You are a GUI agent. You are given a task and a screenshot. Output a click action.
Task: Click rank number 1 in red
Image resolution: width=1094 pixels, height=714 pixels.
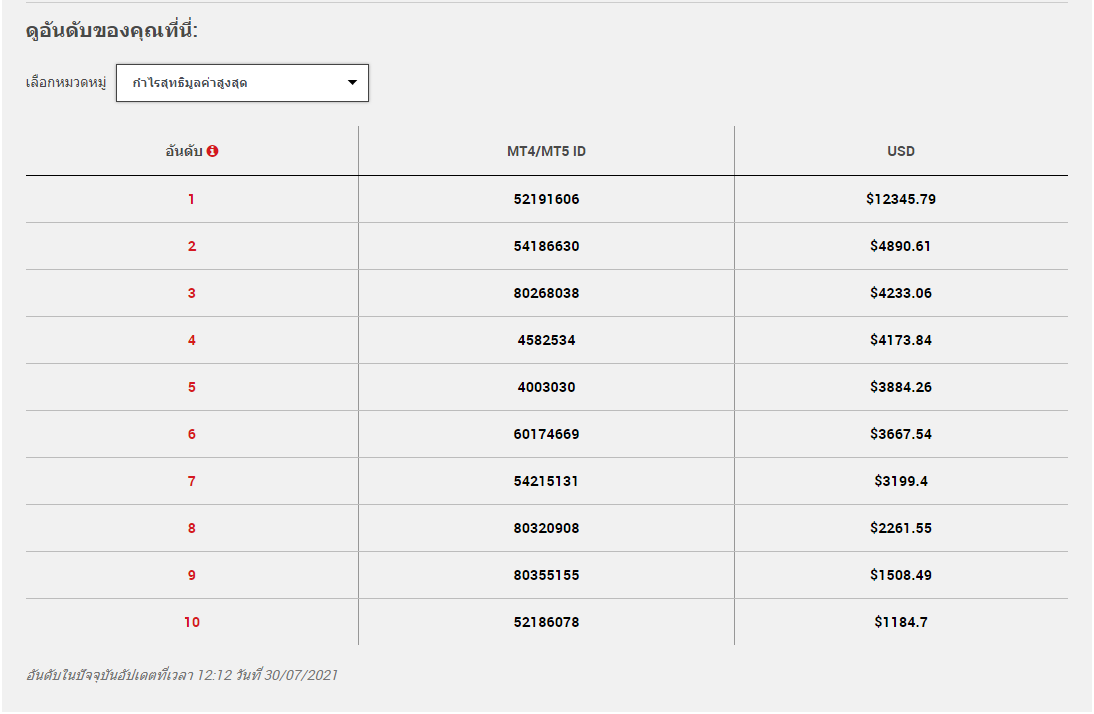[191, 200]
